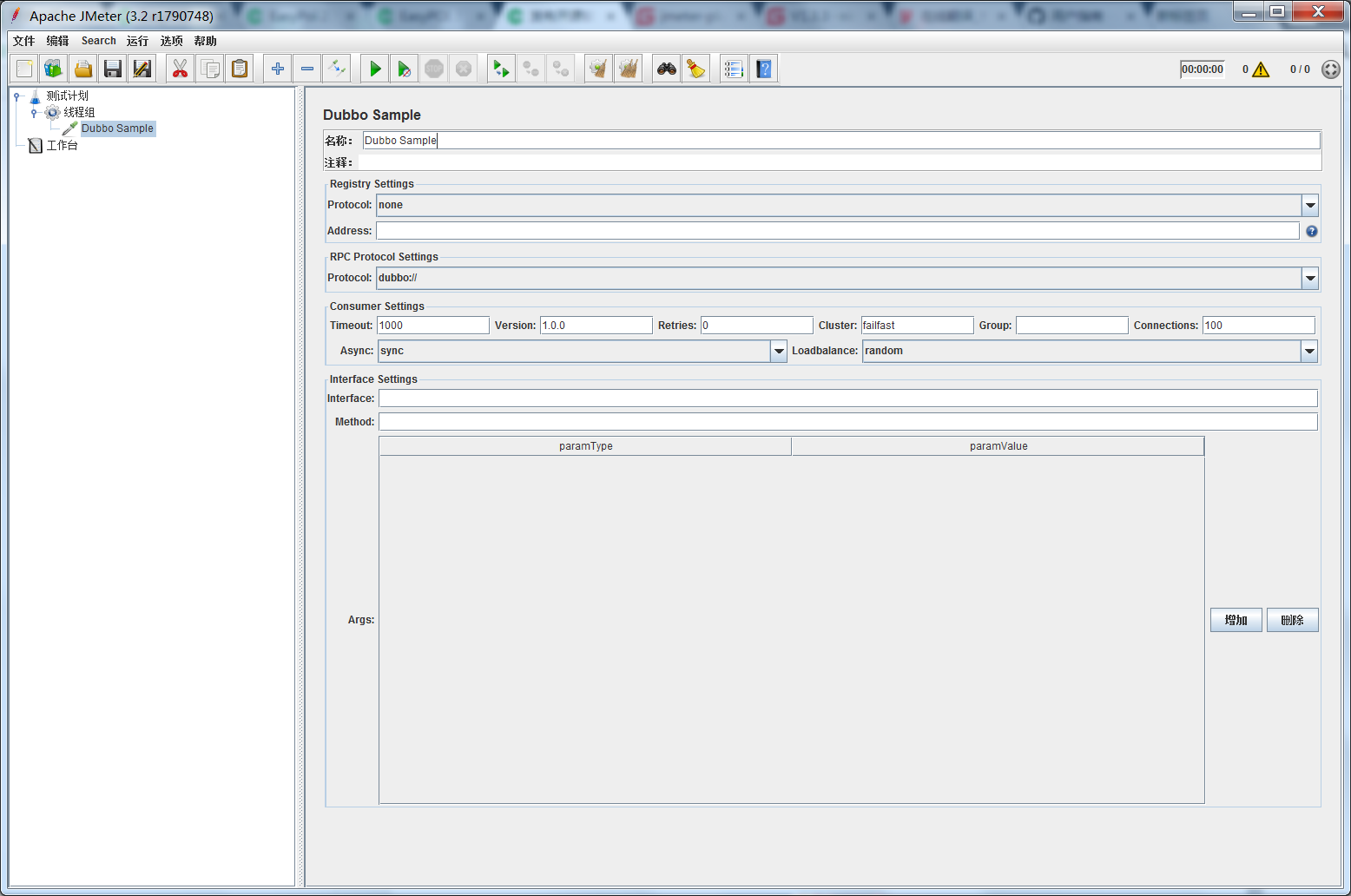Click the Paste clipboard icon
This screenshot has height=896, width=1351.
coord(239,69)
